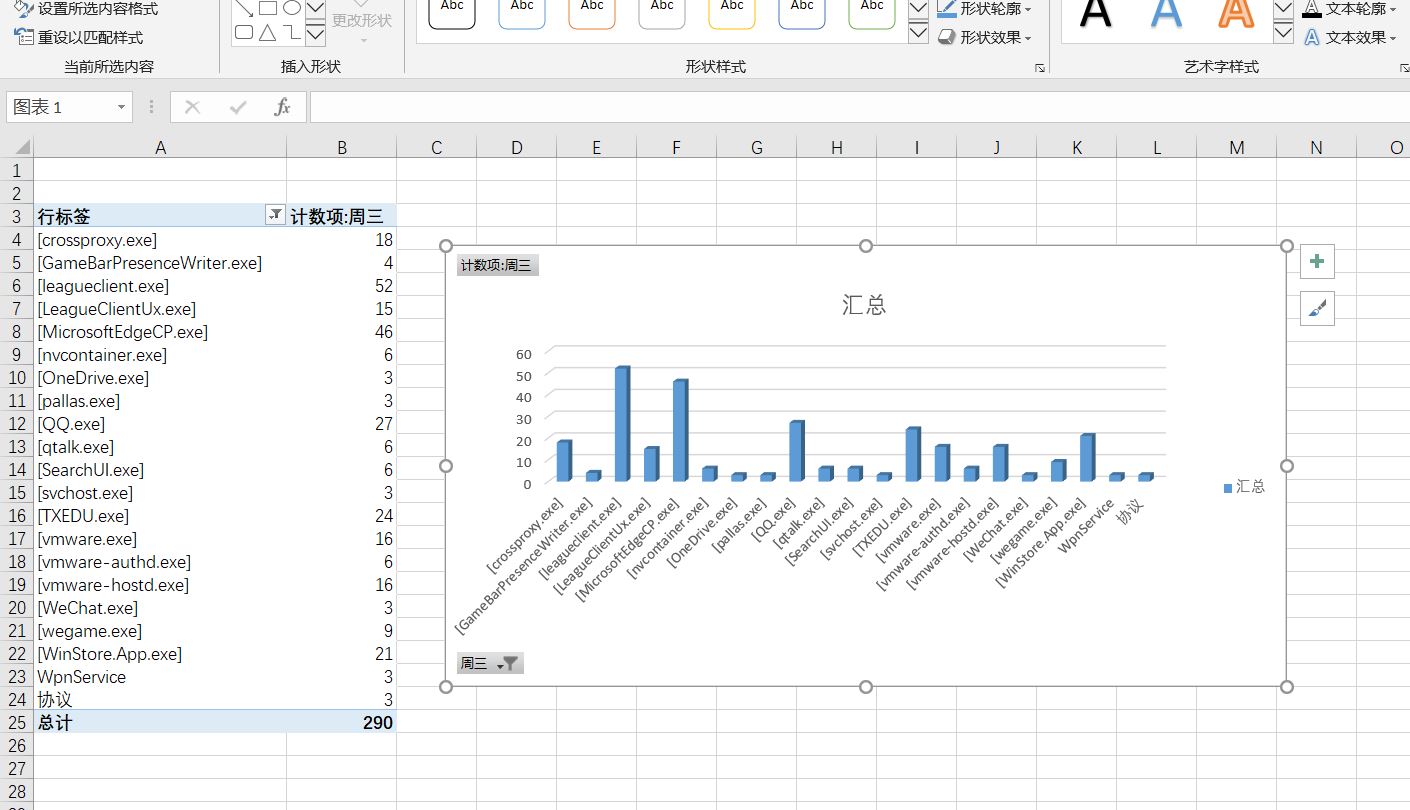Expand the WordArt styles gallery
This screenshot has width=1410, height=810.
pos(1284,34)
